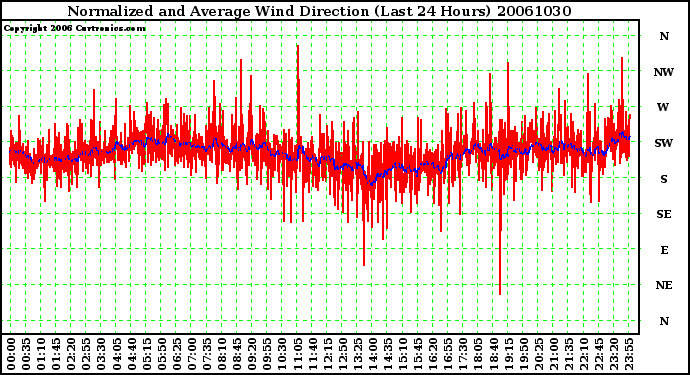Select the NE direction axis label
The height and width of the screenshot is (375, 690).
coord(664,285)
